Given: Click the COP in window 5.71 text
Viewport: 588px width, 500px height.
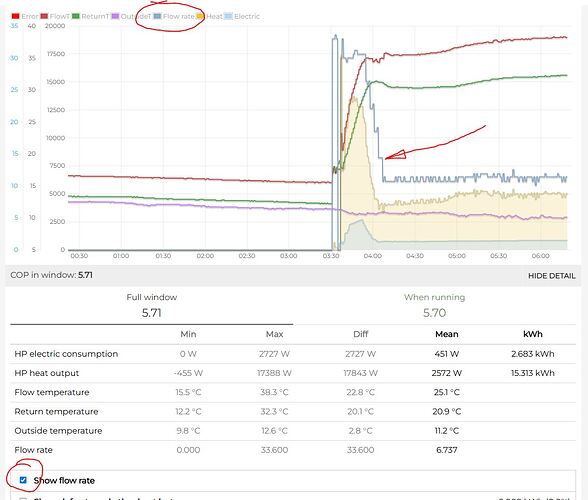Looking at the screenshot, I should (x=51, y=275).
